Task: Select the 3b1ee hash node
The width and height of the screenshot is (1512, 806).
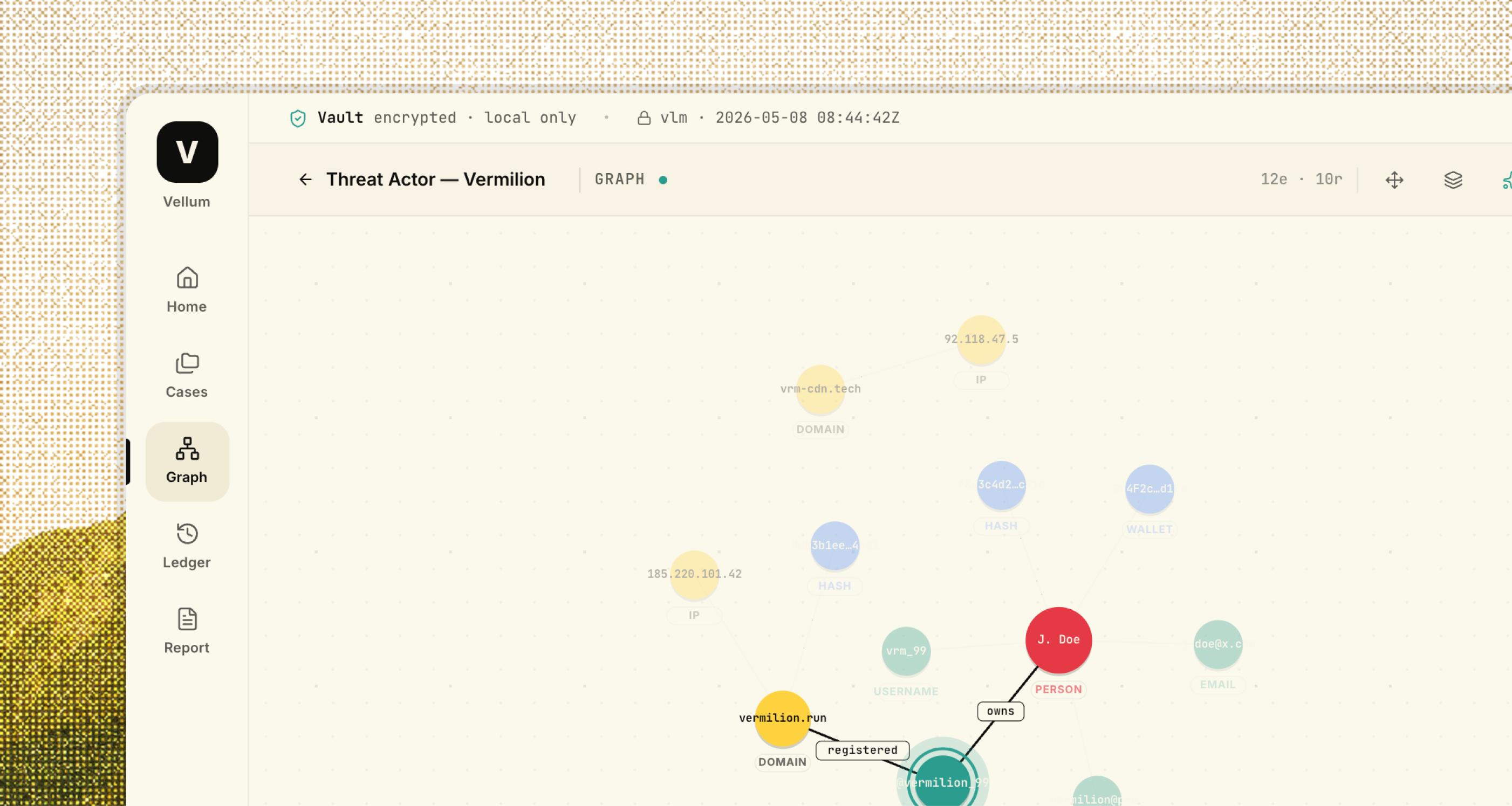Action: point(834,546)
